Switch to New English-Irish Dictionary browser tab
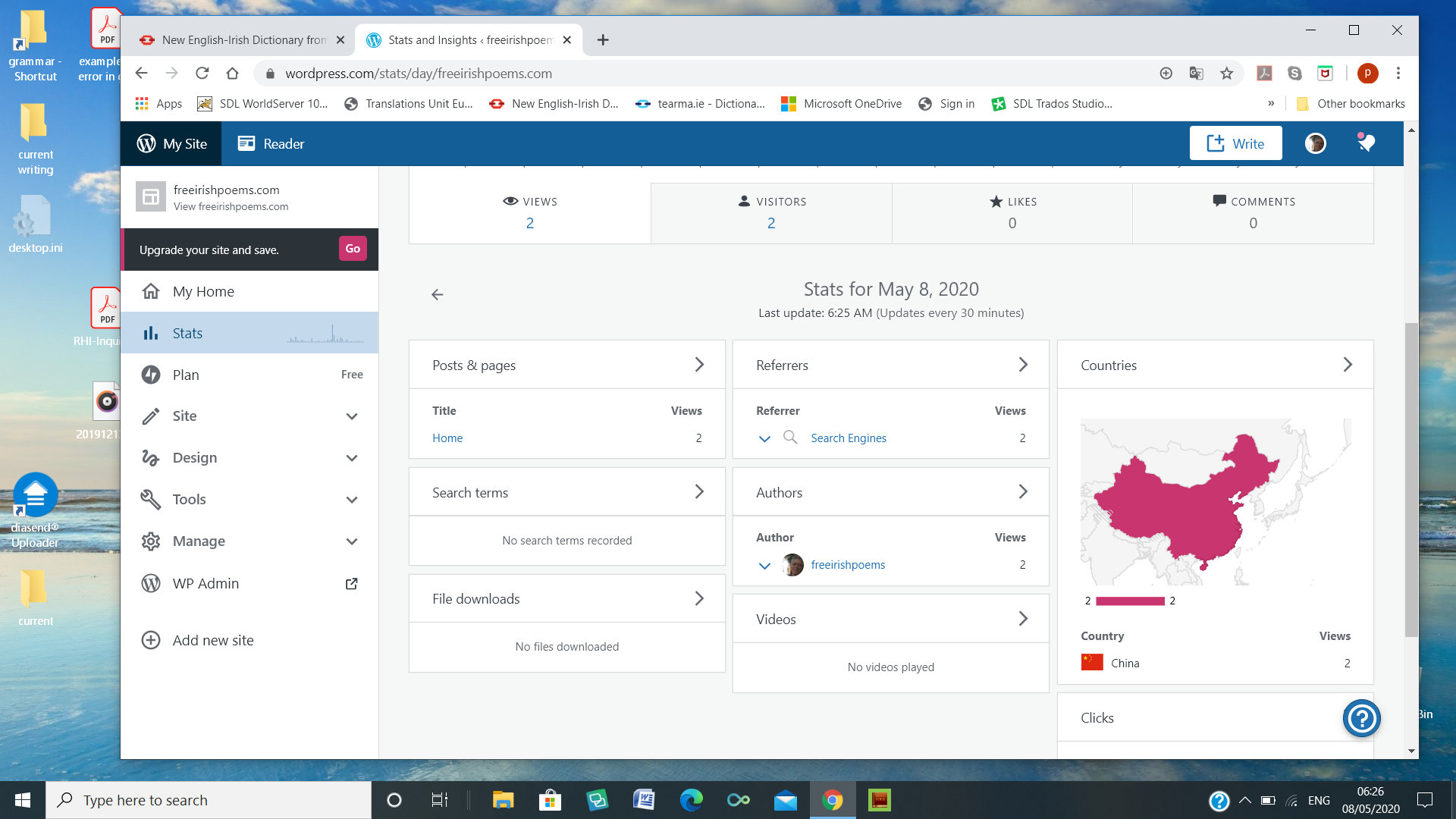The image size is (1456, 819). point(243,40)
